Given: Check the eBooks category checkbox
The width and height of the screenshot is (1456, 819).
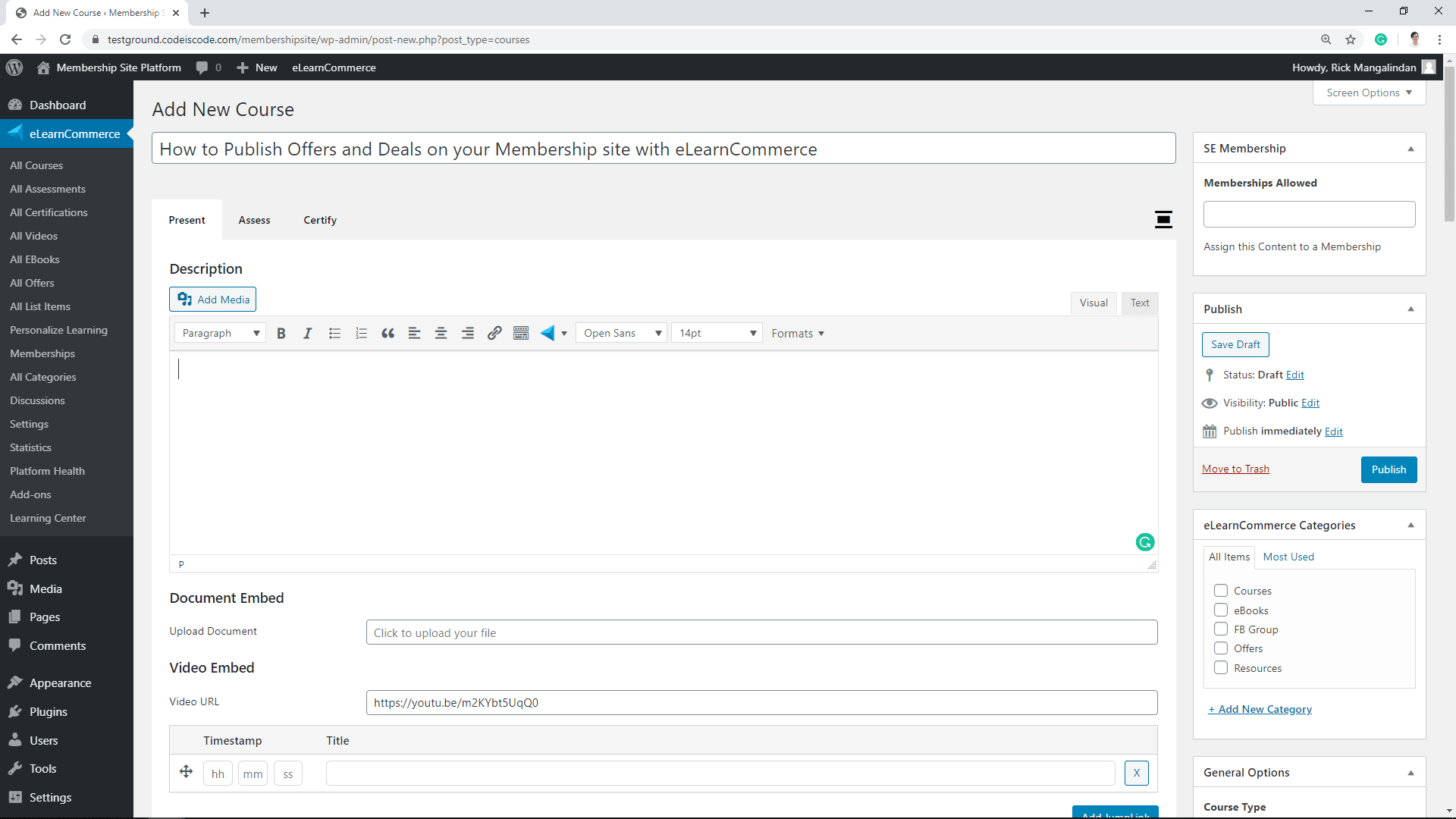Looking at the screenshot, I should (x=1221, y=610).
